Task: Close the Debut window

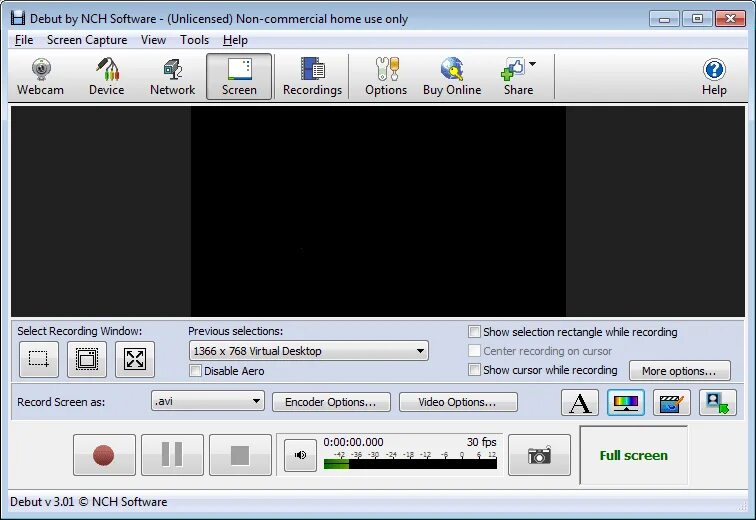Action: tap(730, 19)
